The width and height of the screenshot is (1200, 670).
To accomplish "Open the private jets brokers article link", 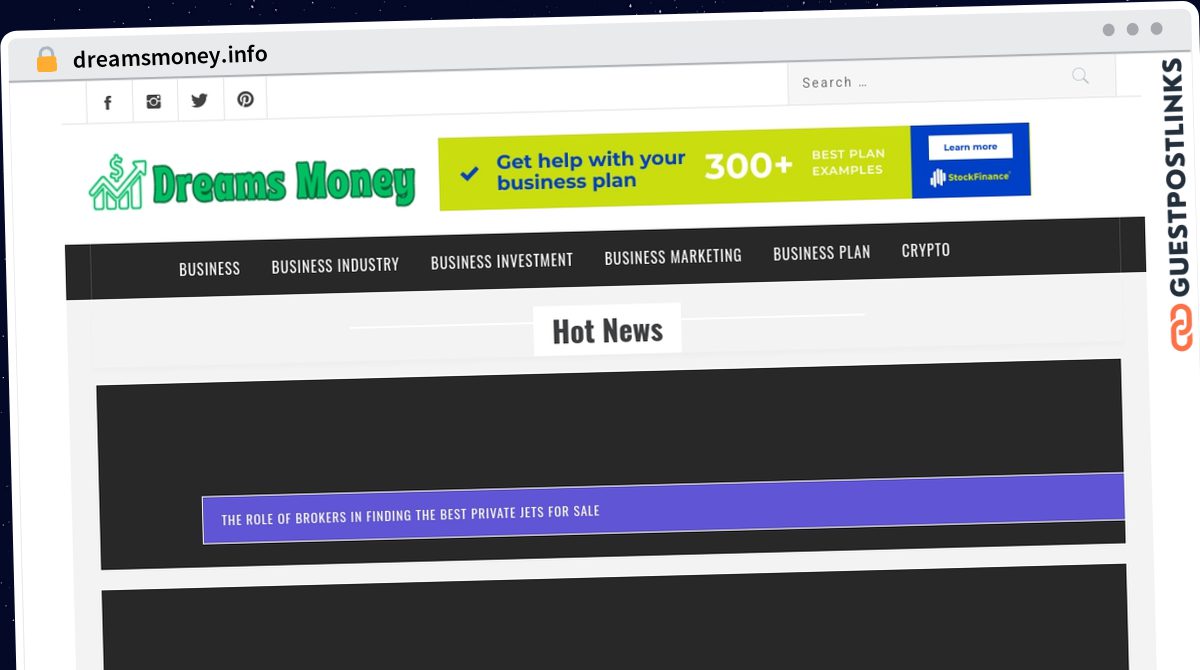I will [410, 515].
